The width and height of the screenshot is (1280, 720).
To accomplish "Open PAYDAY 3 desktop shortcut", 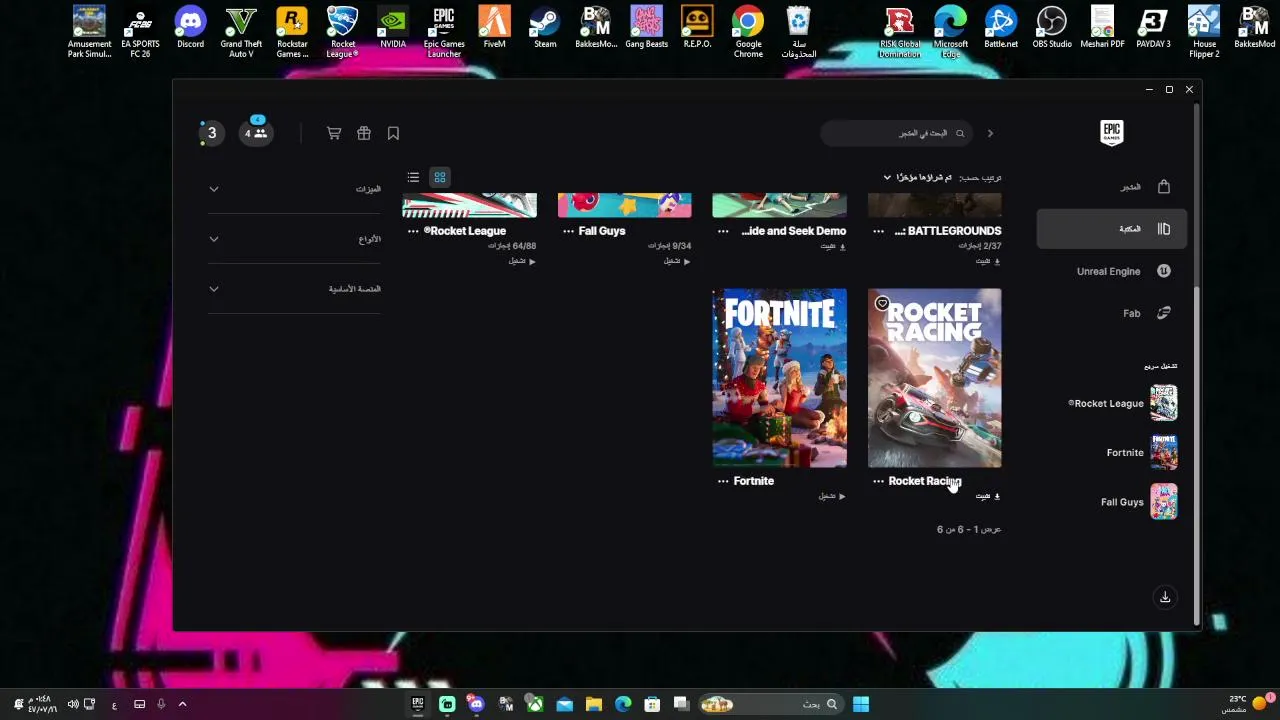I will click(x=1153, y=28).
